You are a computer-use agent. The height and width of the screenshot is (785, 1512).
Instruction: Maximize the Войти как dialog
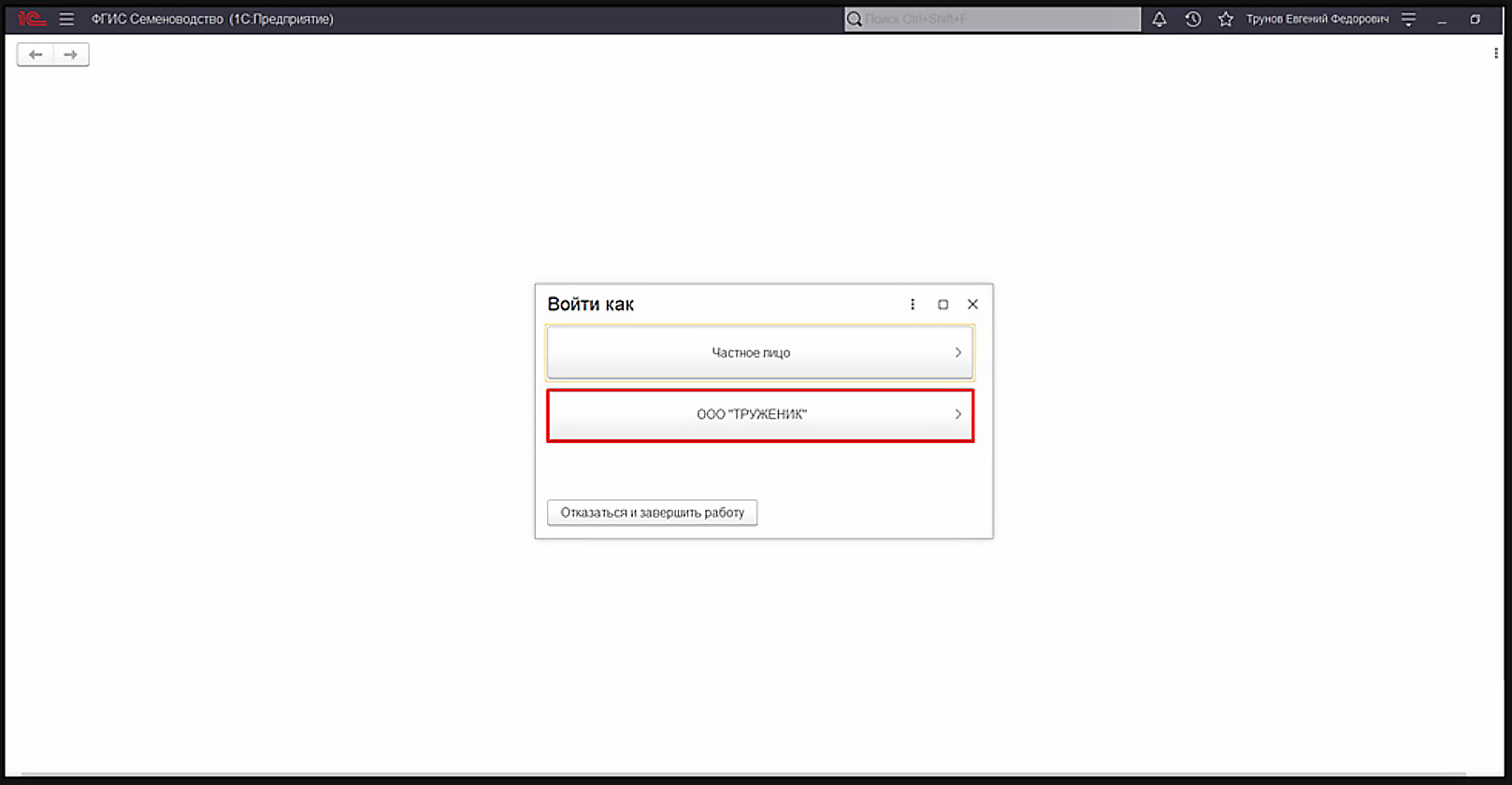[x=943, y=305]
